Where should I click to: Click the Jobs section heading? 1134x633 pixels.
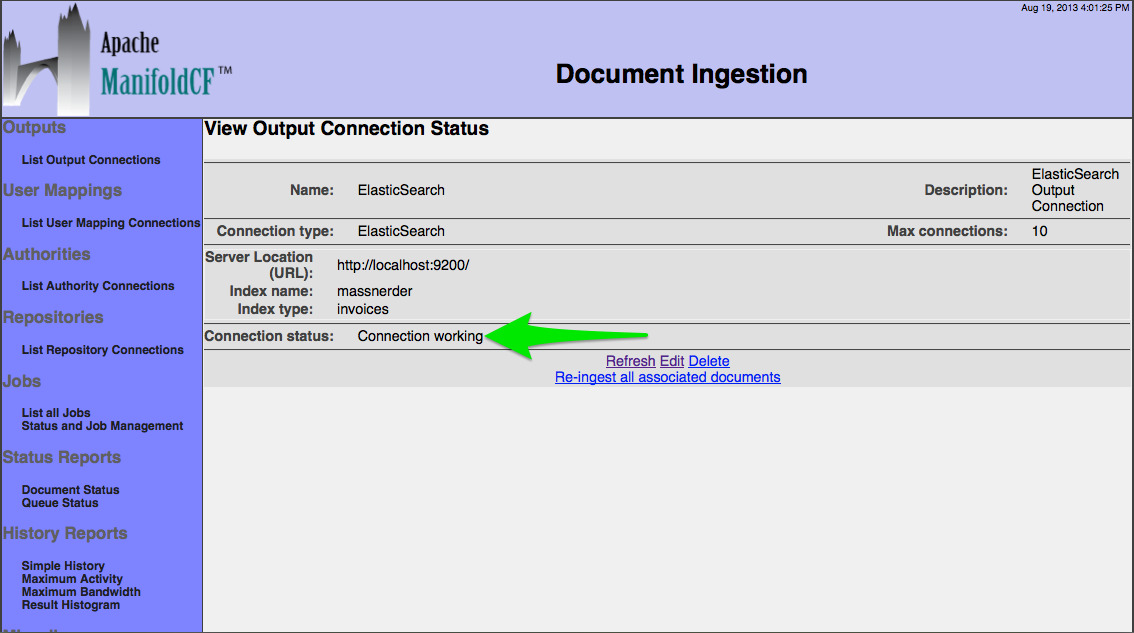point(22,381)
